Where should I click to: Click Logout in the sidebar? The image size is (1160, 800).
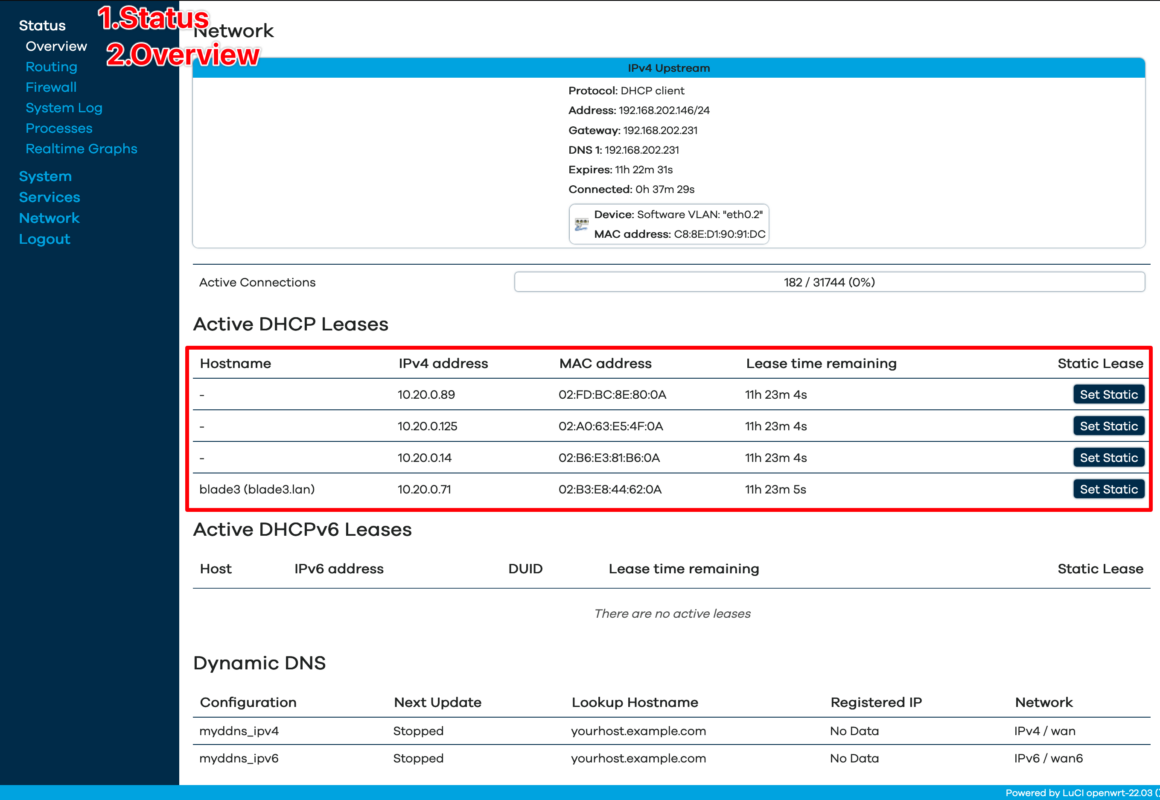tap(44, 238)
